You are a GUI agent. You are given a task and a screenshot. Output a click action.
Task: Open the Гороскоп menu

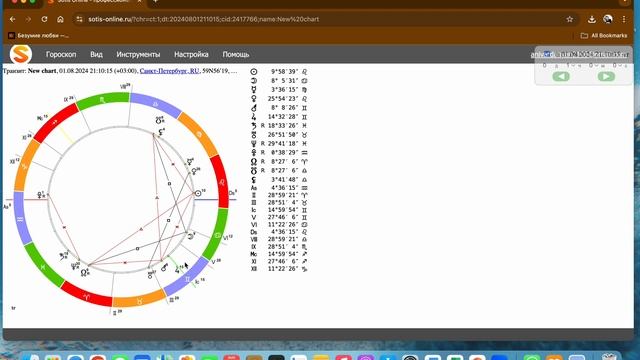tap(61, 54)
